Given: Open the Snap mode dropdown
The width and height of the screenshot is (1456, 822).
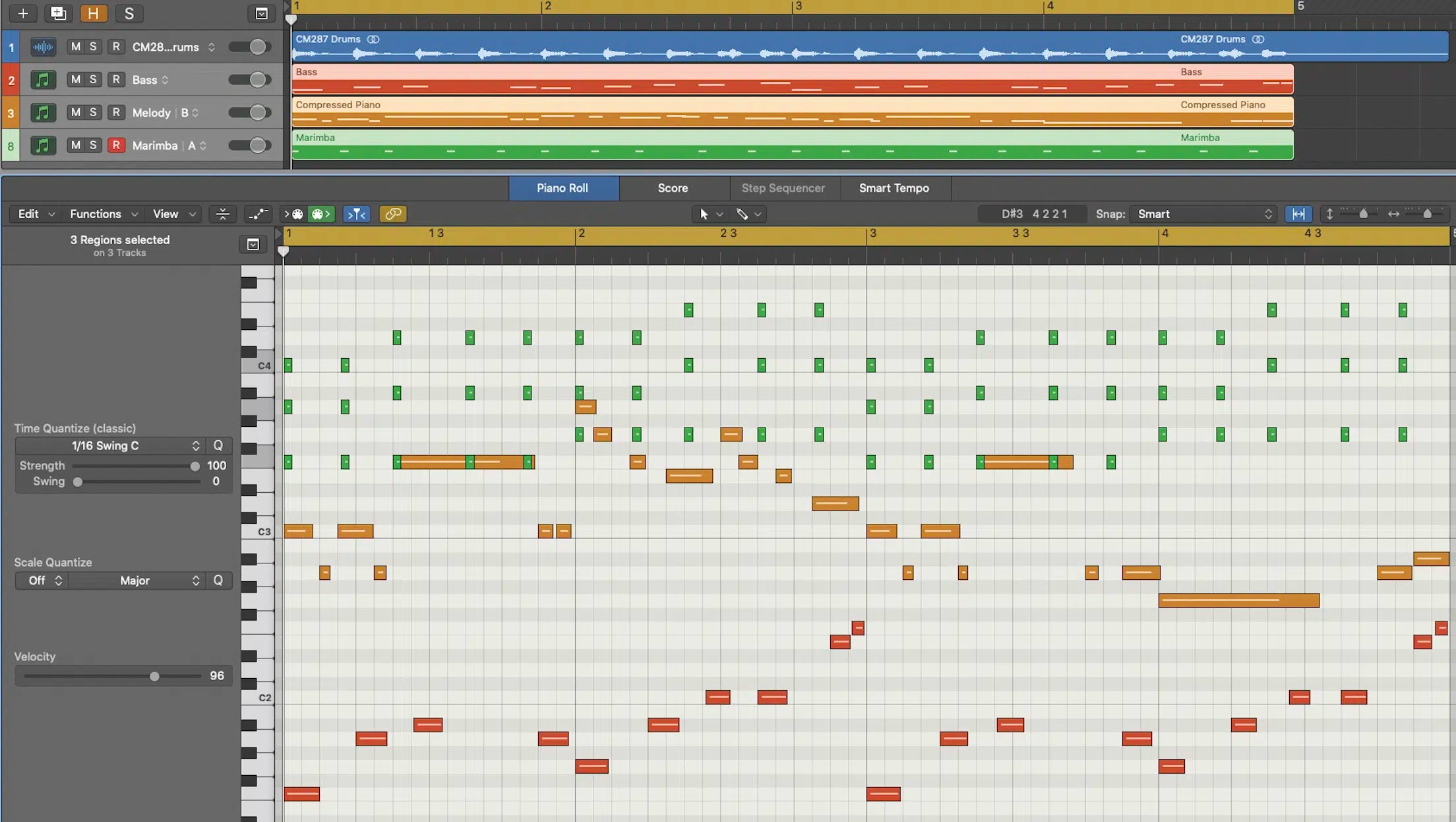Looking at the screenshot, I should tap(1201, 214).
